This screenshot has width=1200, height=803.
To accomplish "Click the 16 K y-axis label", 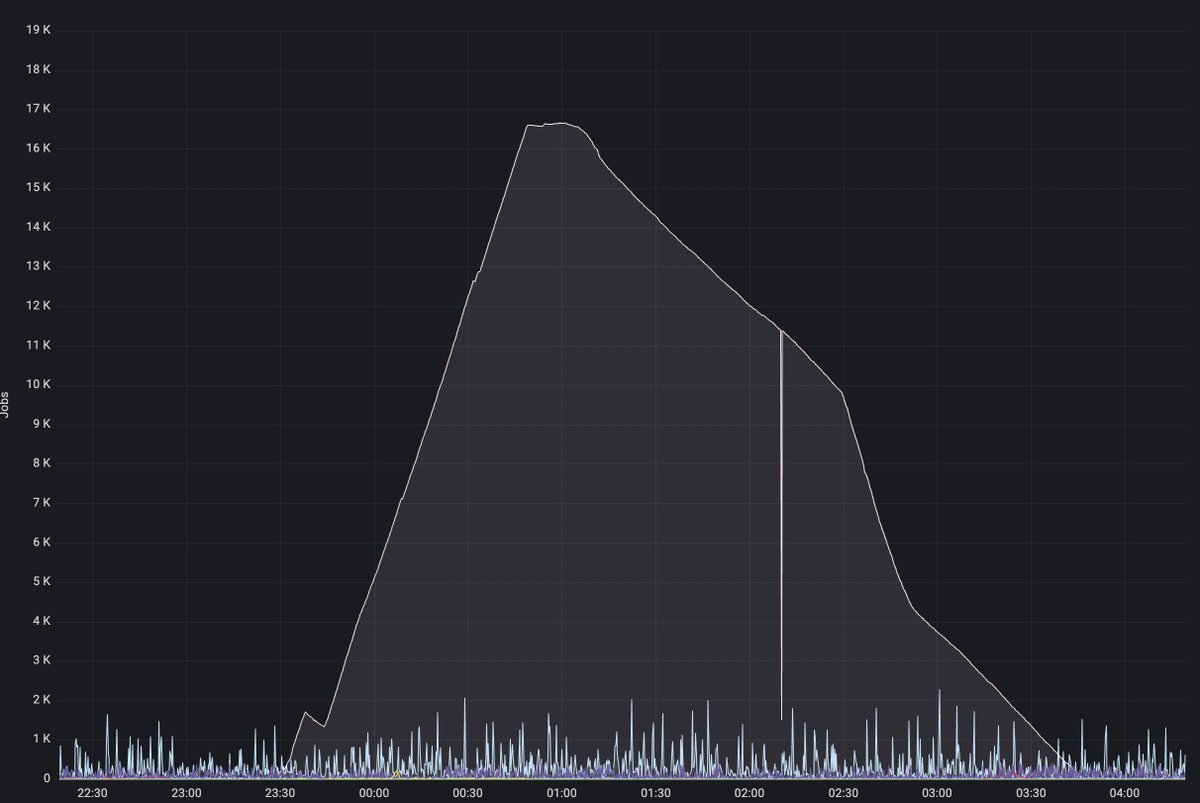I will tap(38, 148).
